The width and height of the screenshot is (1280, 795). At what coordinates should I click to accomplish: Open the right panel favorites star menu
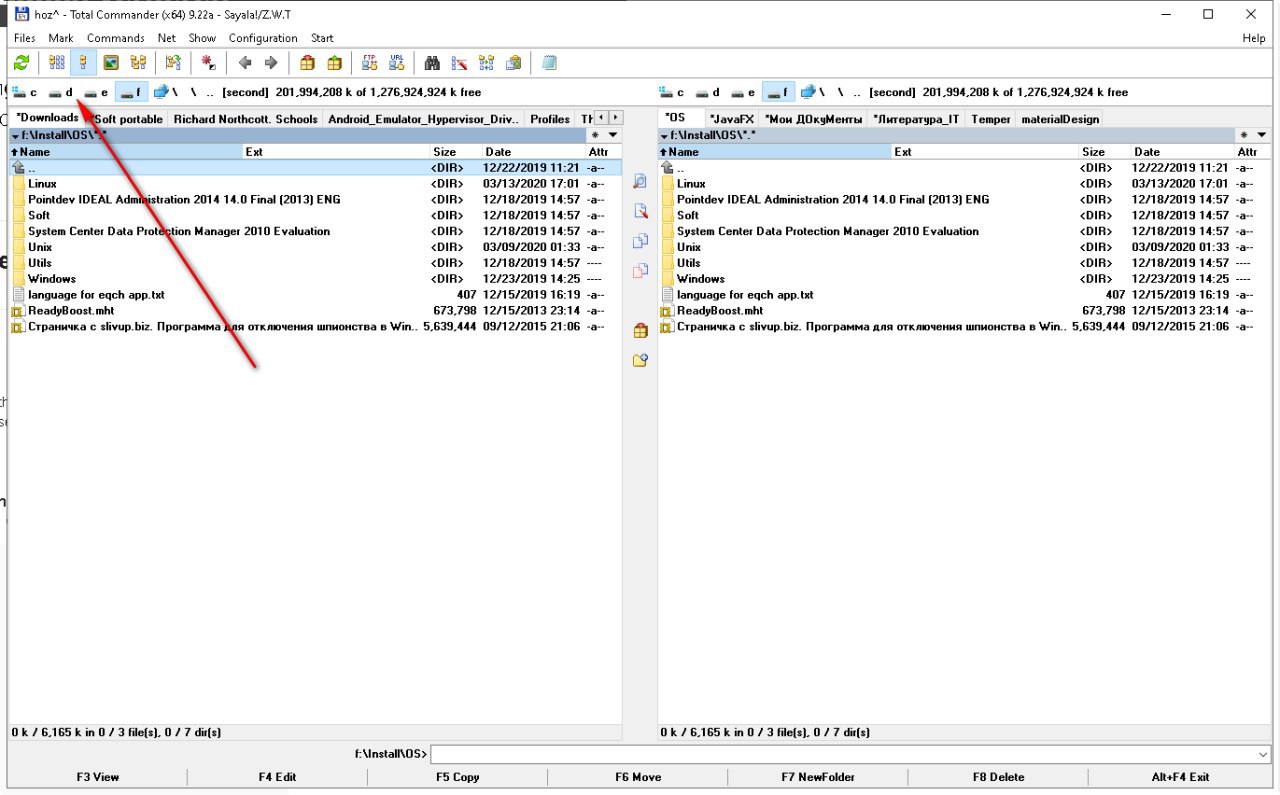click(1243, 135)
